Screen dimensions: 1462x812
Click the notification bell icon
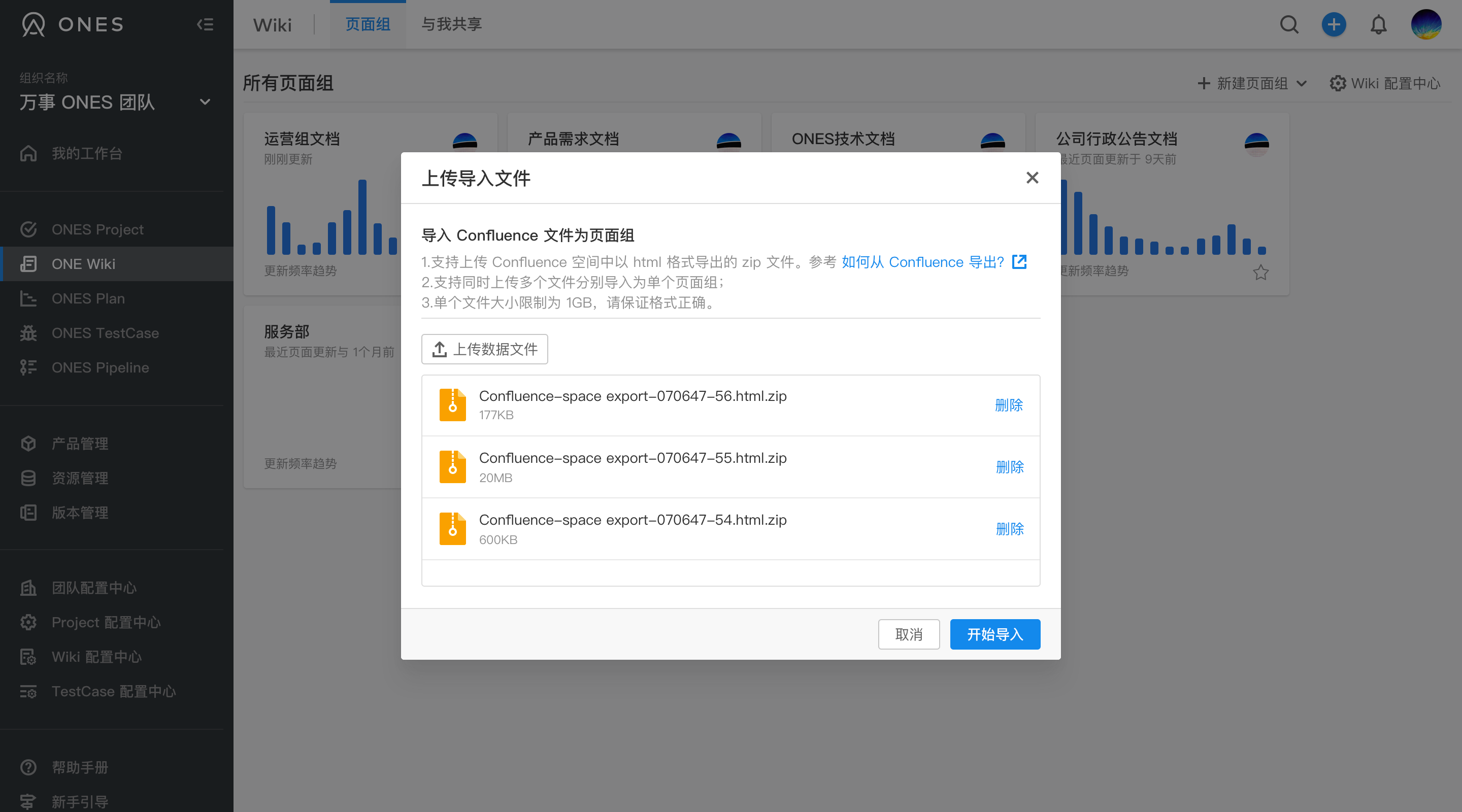tap(1378, 24)
